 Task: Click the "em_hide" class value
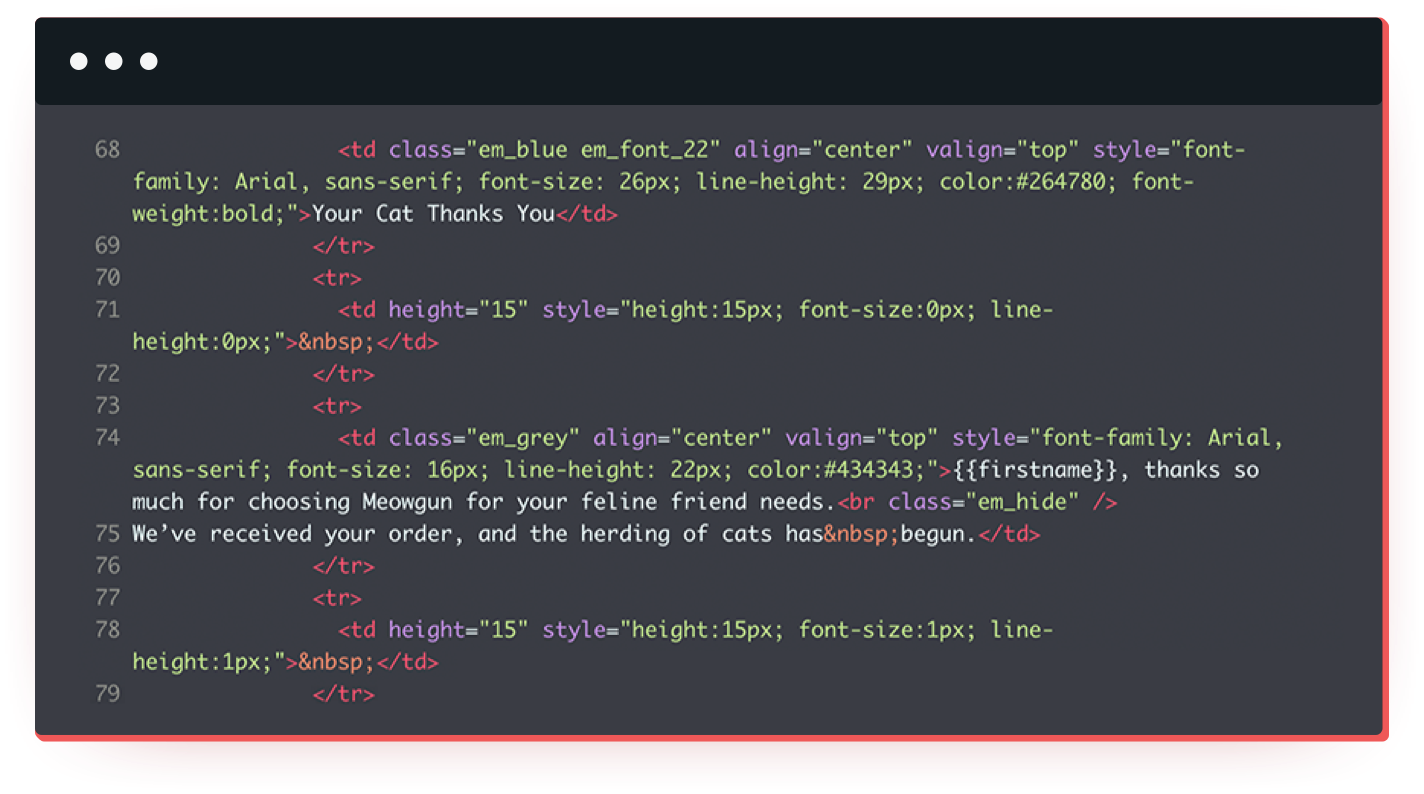(x=1022, y=502)
